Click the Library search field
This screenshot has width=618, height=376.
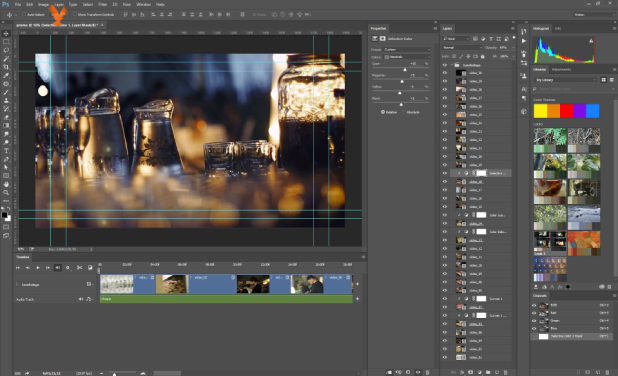click(x=573, y=89)
